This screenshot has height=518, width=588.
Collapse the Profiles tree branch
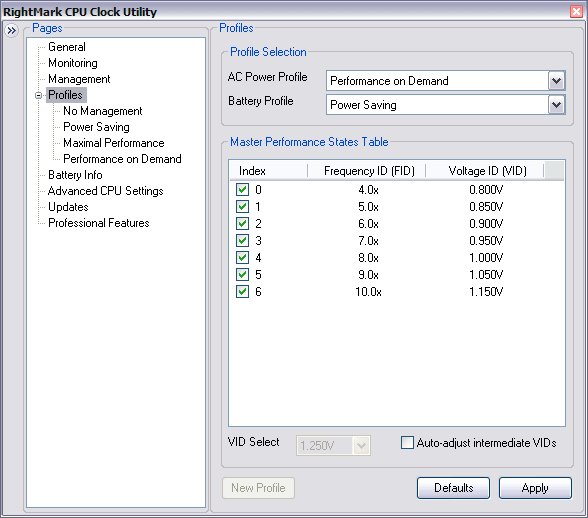(38, 95)
